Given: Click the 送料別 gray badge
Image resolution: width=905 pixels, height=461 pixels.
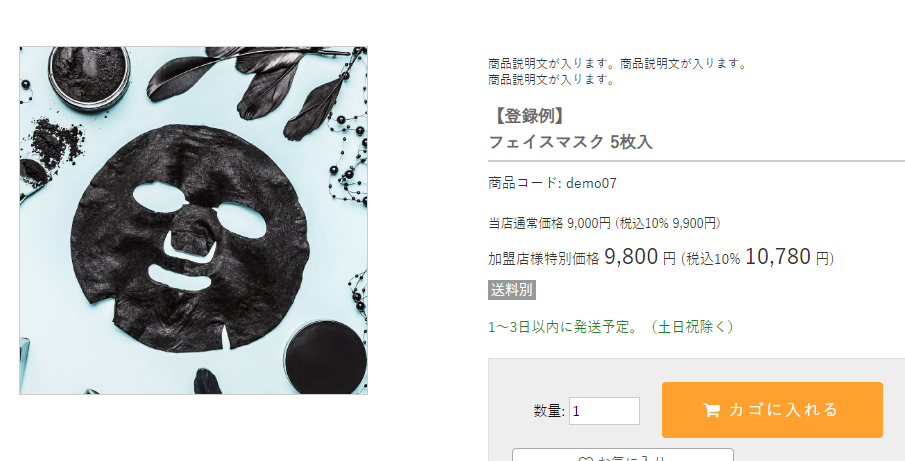Looking at the screenshot, I should point(512,290).
